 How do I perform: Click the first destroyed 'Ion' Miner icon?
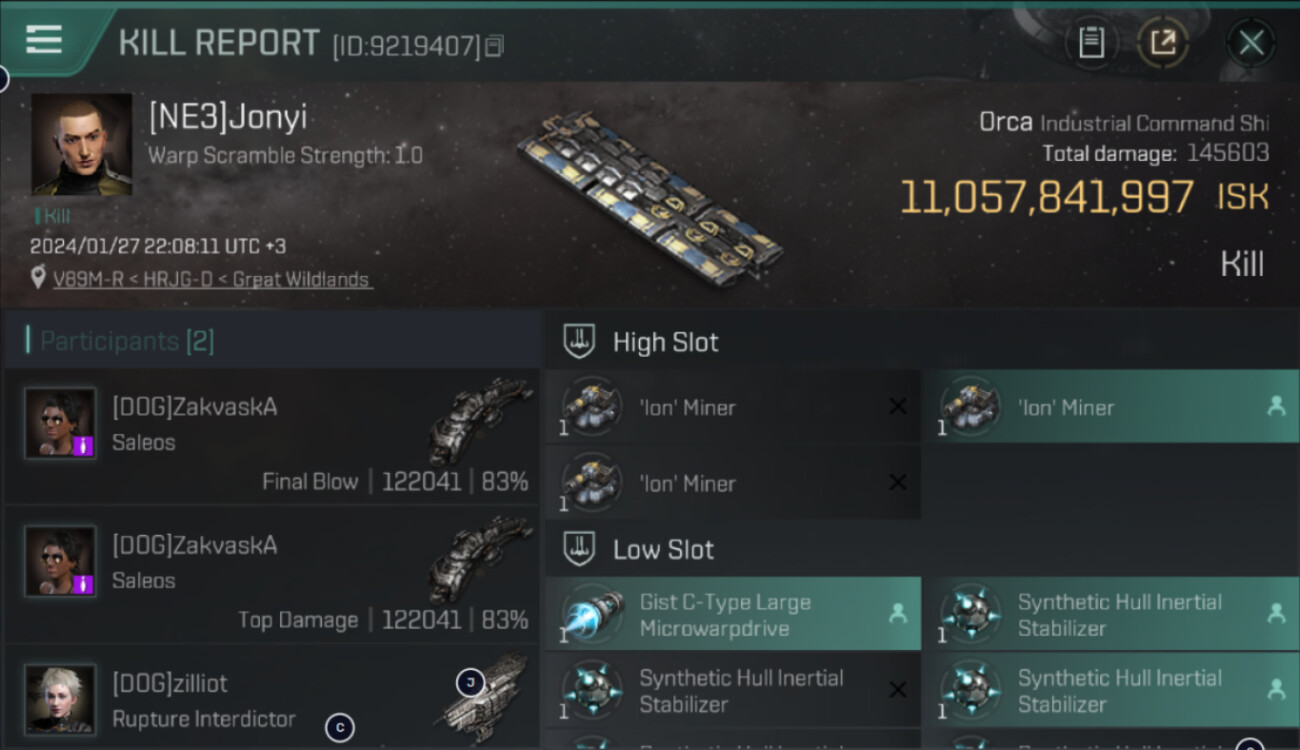(x=591, y=406)
